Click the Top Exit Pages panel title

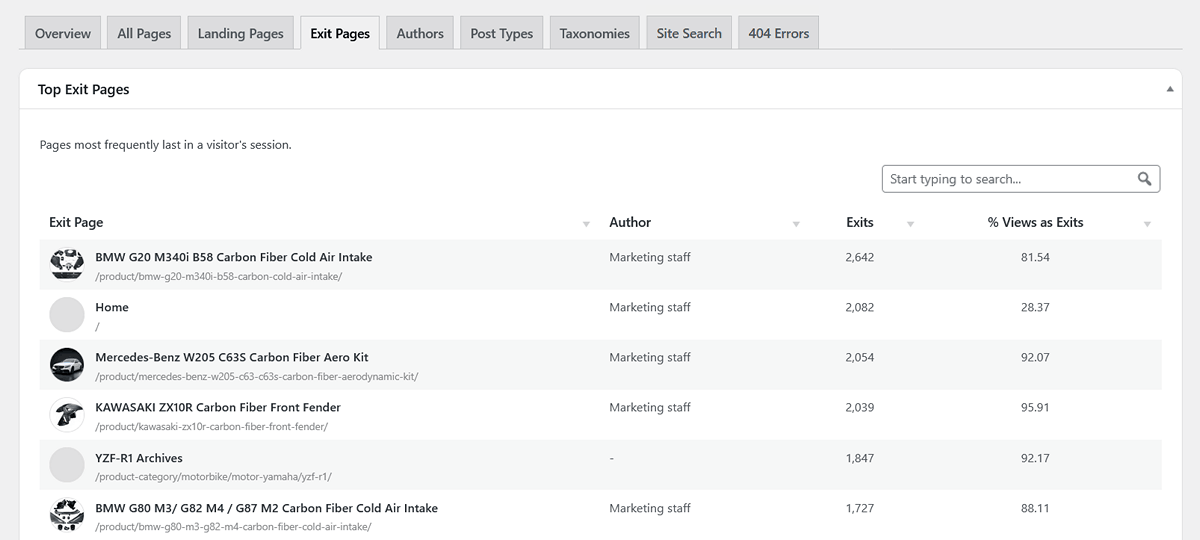[x=84, y=89]
